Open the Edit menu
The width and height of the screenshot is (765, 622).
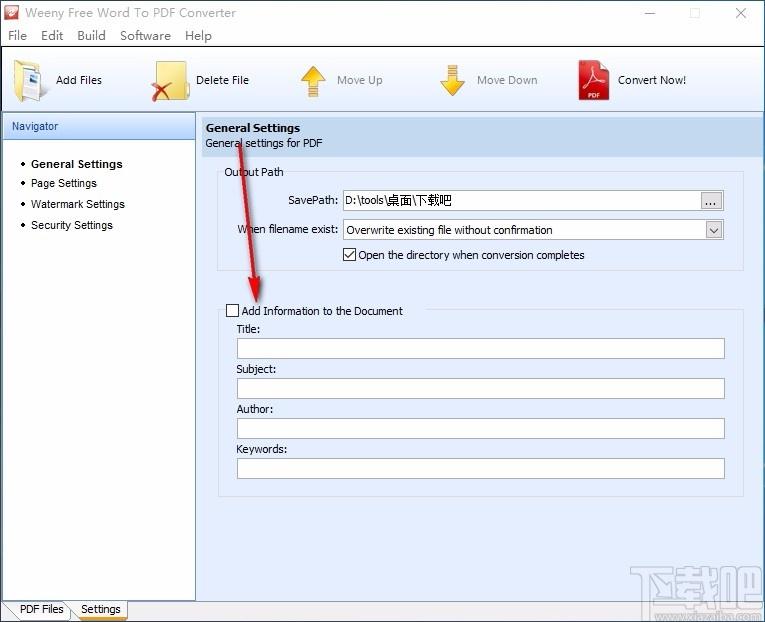coord(52,36)
